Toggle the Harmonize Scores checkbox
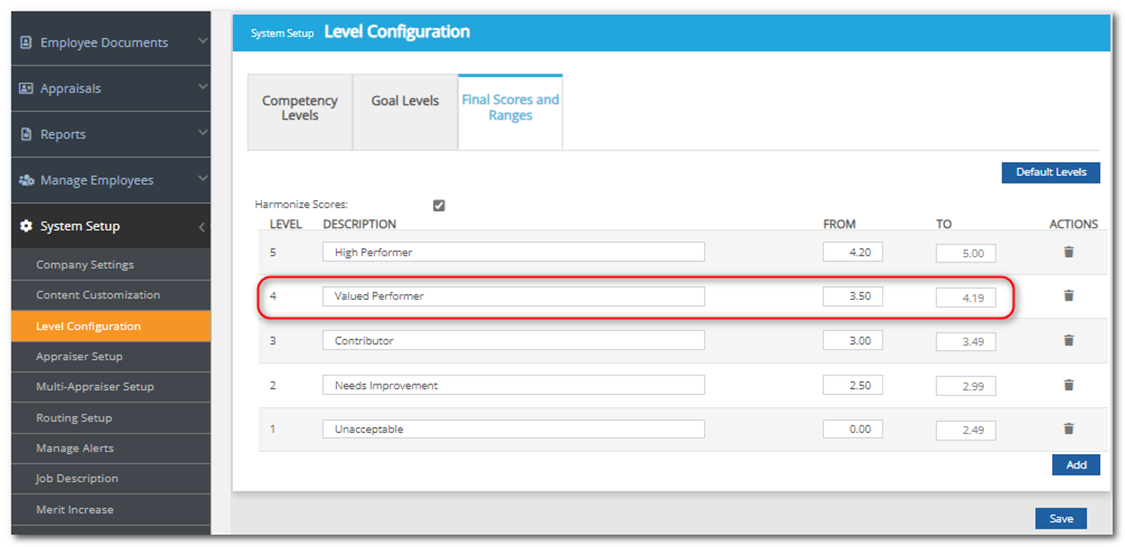 (439, 205)
